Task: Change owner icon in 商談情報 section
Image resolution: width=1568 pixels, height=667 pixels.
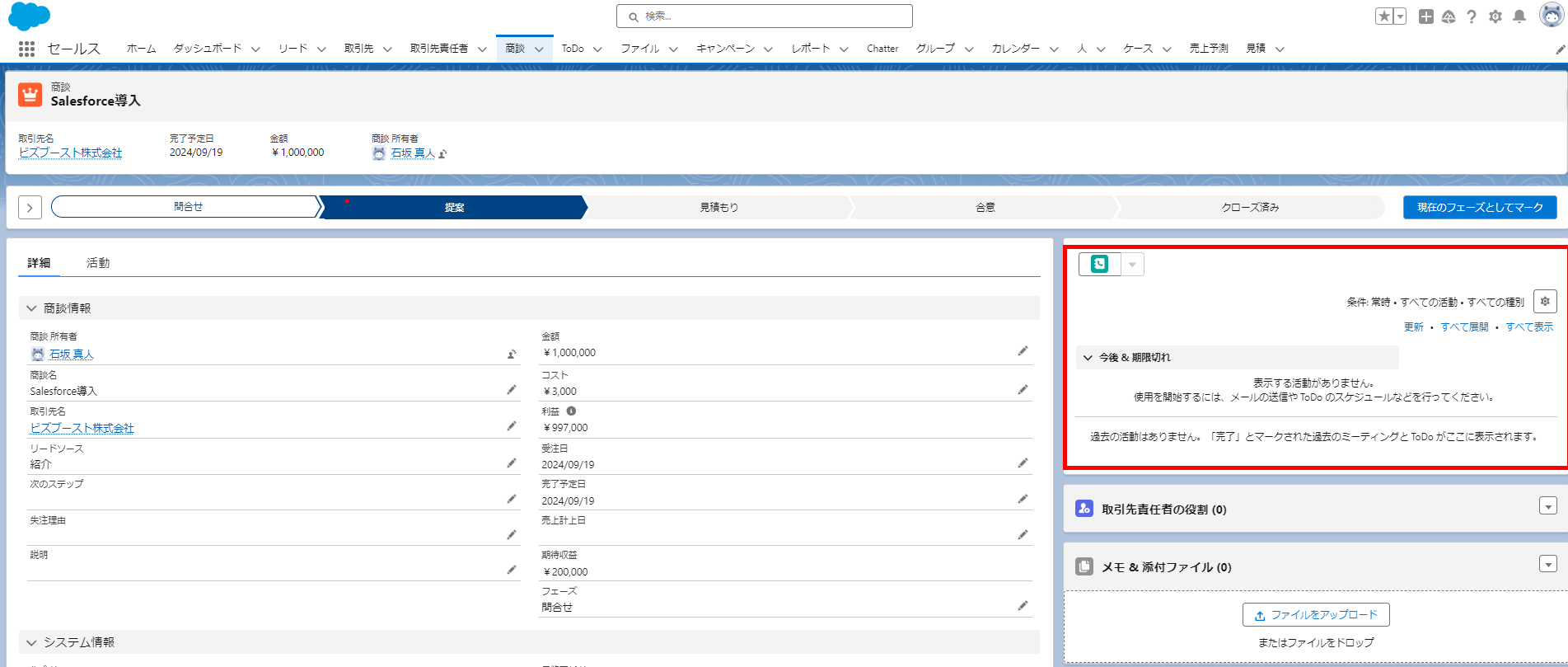Action: [x=512, y=355]
